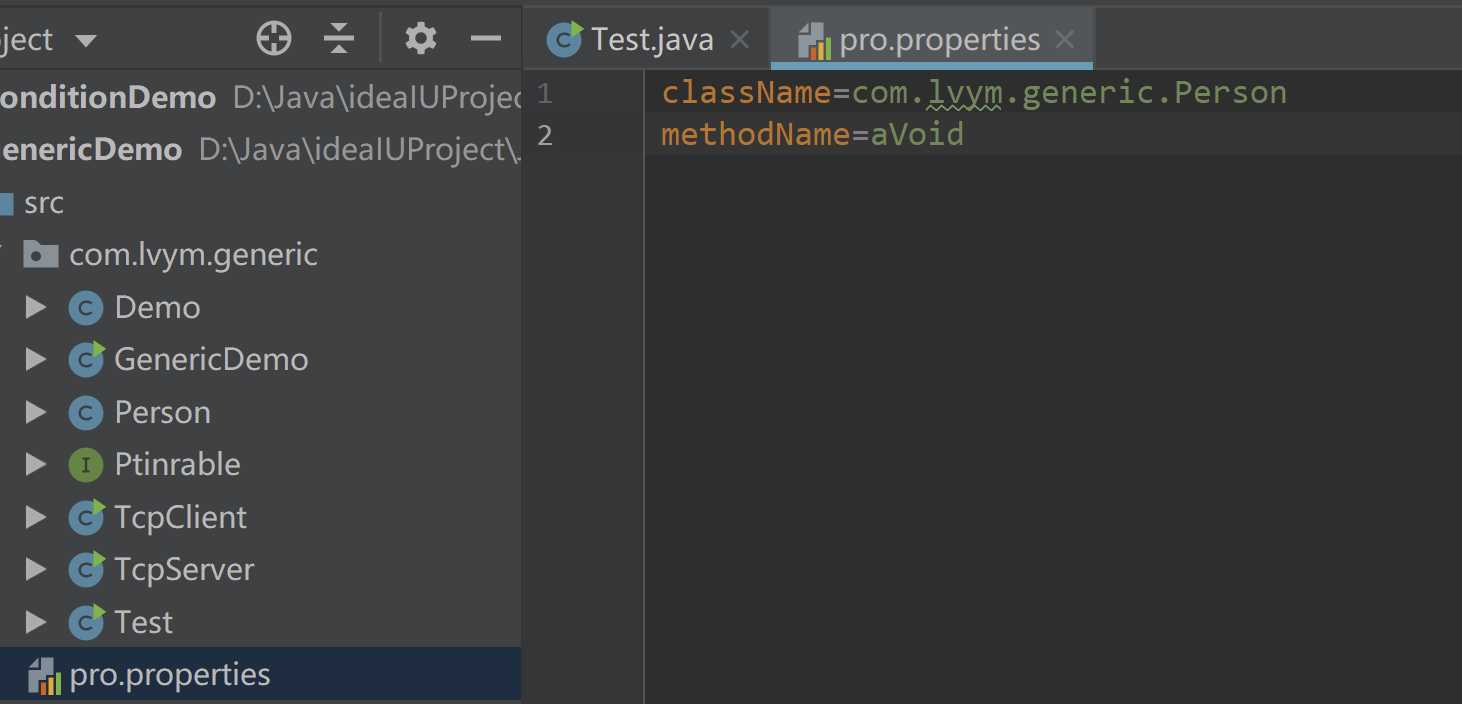Select pro.properties file in tree
The height and width of the screenshot is (704, 1462).
pyautogui.click(x=260, y=674)
